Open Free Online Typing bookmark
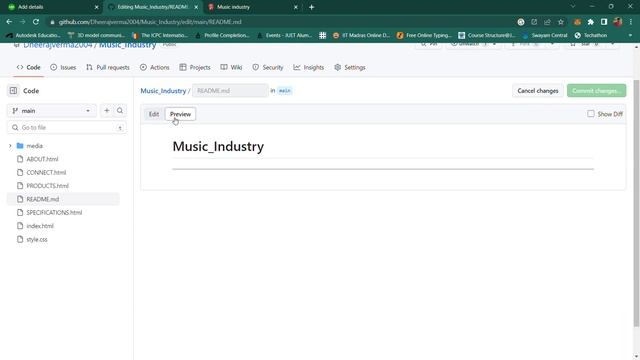The height and width of the screenshot is (360, 640). click(424, 36)
